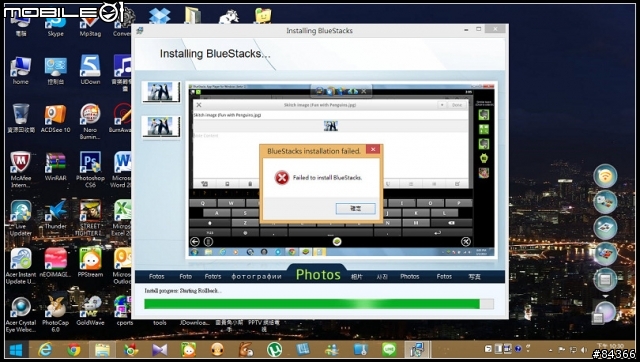Launch WinRAR from the desktop

click(x=56, y=167)
